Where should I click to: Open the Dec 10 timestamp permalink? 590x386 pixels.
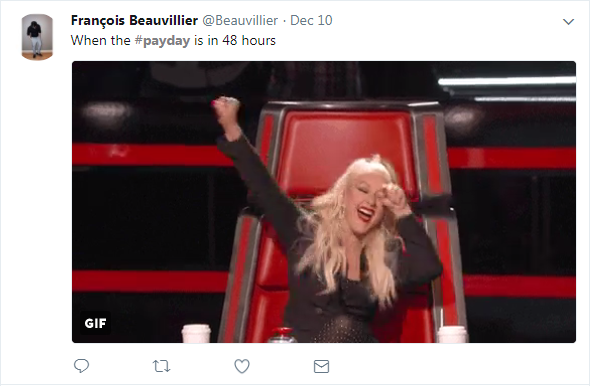coord(311,20)
